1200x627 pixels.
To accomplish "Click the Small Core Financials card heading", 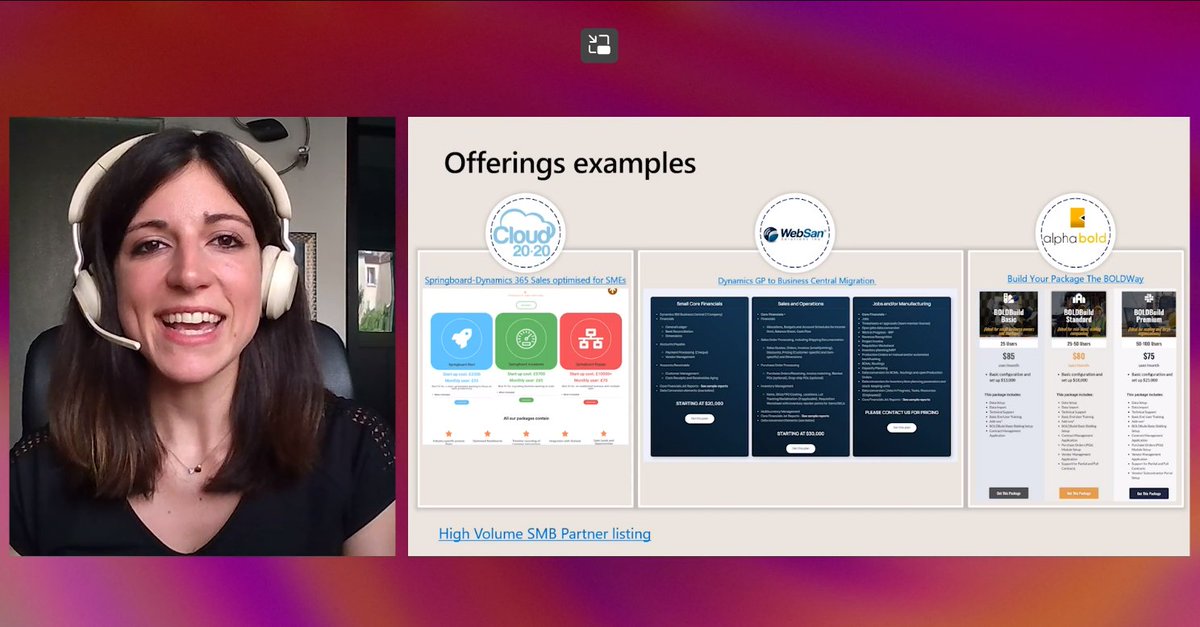I will point(699,302).
